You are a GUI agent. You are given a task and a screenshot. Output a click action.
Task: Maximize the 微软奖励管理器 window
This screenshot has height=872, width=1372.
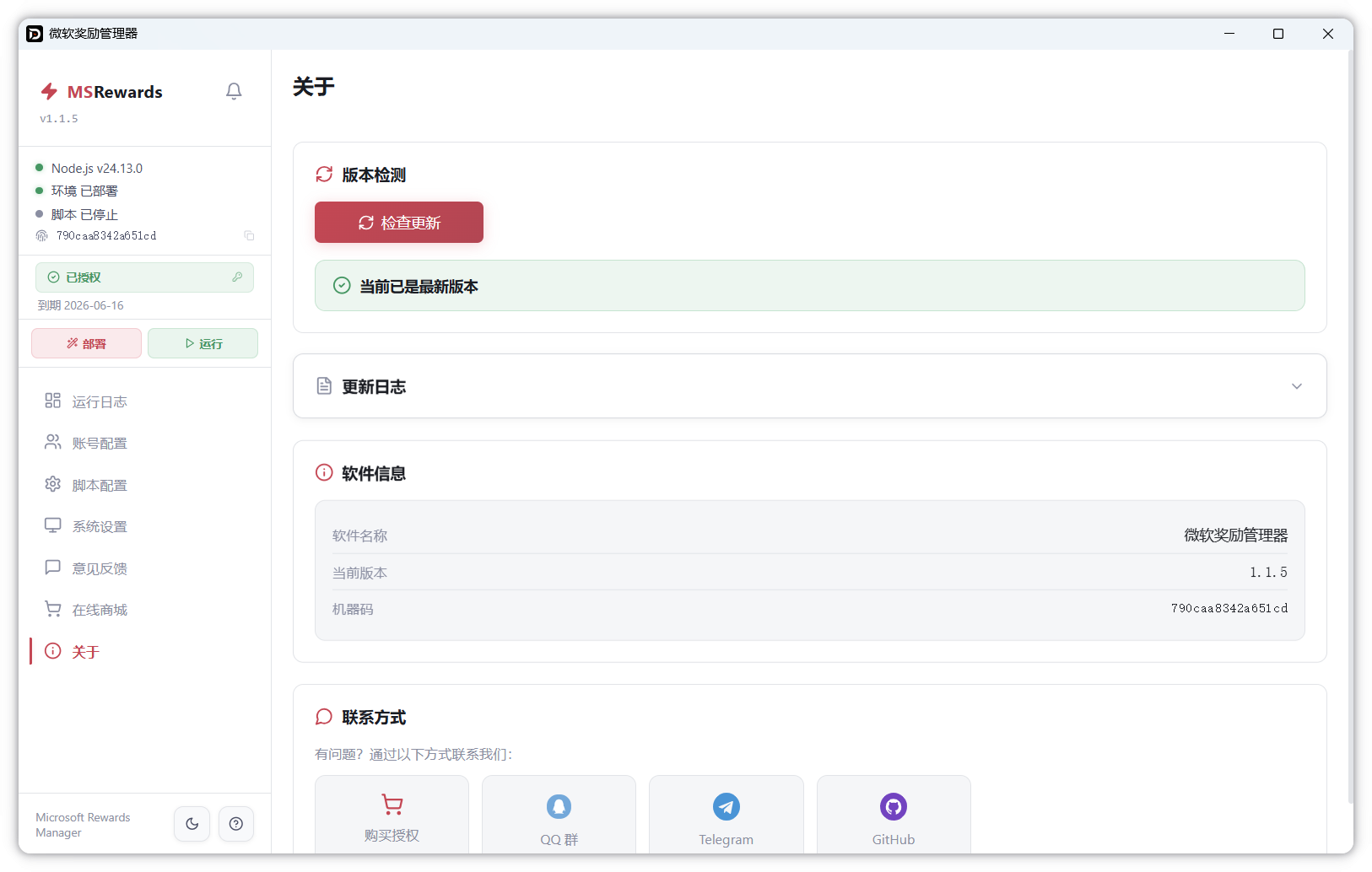[1278, 34]
